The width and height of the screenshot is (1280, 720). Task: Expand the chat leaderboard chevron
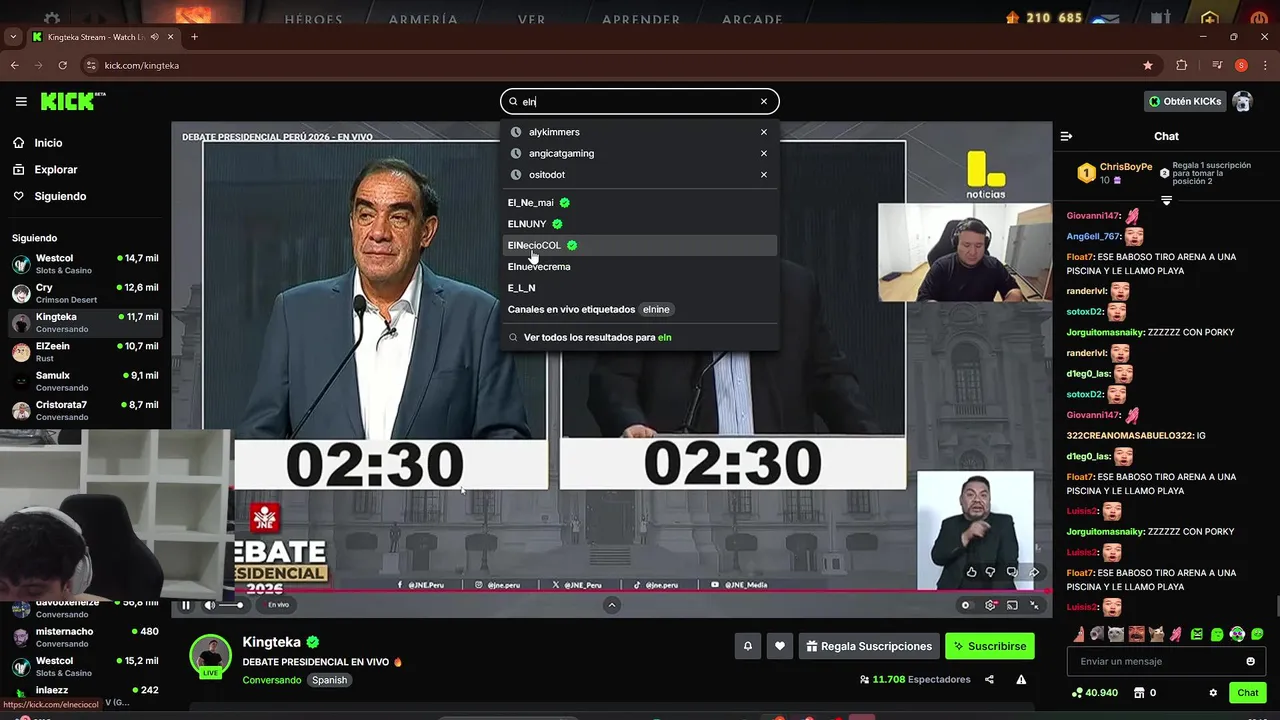pos(1166,200)
